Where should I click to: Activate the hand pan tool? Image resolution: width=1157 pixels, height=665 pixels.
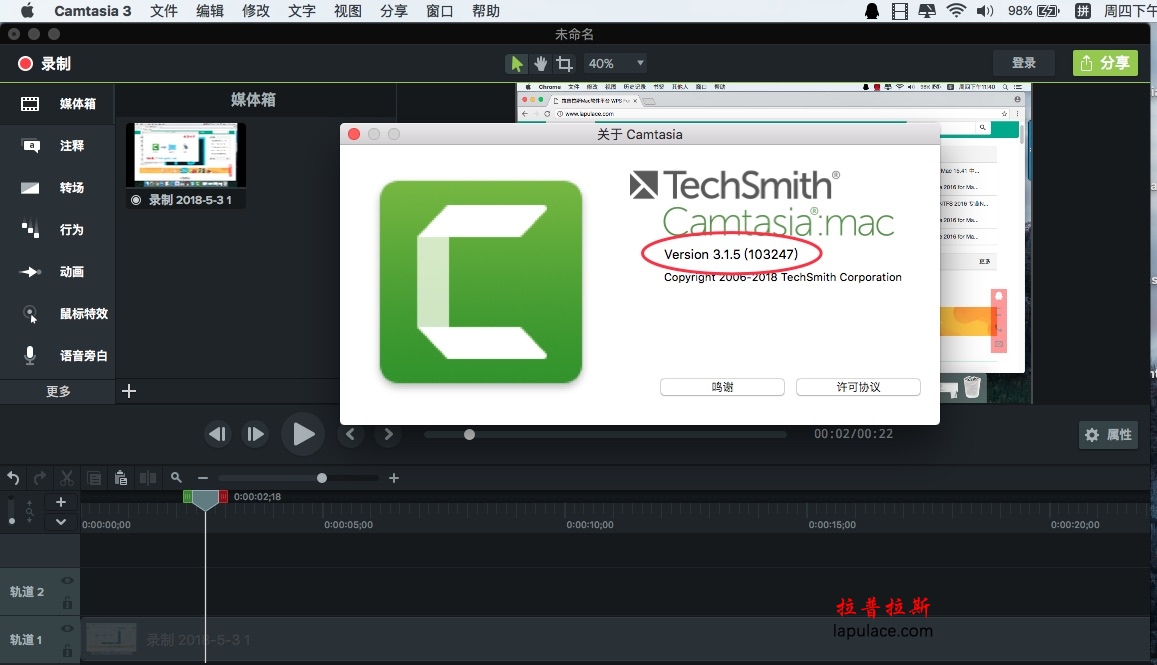[x=541, y=64]
